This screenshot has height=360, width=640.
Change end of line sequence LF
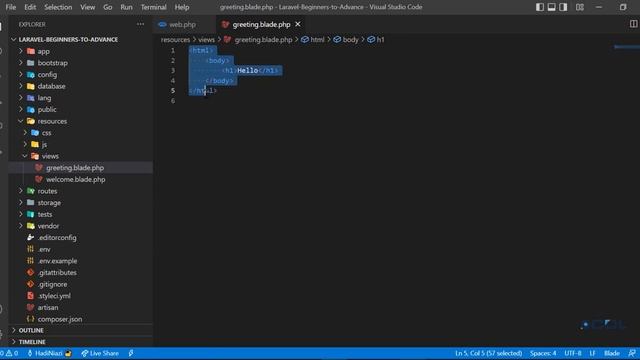(x=592, y=353)
